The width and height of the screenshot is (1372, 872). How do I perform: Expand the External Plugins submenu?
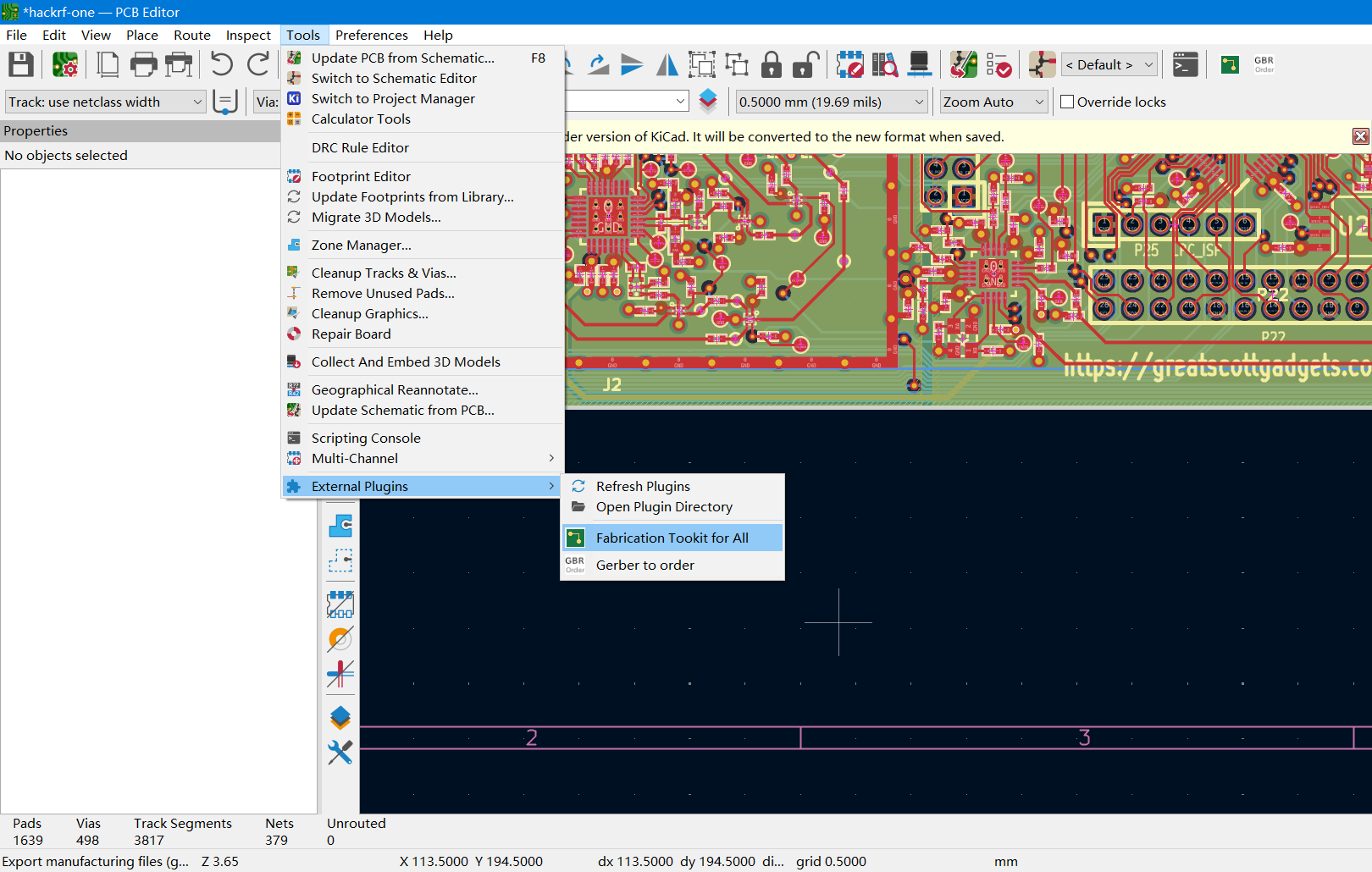[x=422, y=486]
